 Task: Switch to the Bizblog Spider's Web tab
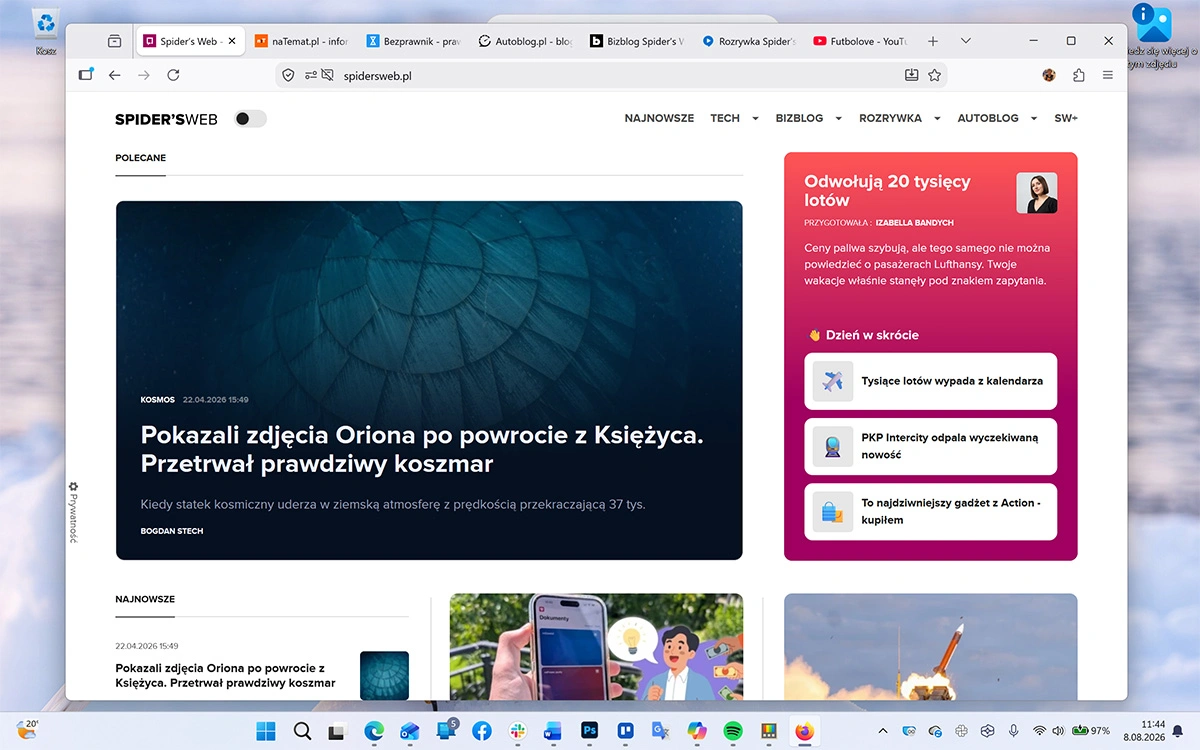pos(637,41)
